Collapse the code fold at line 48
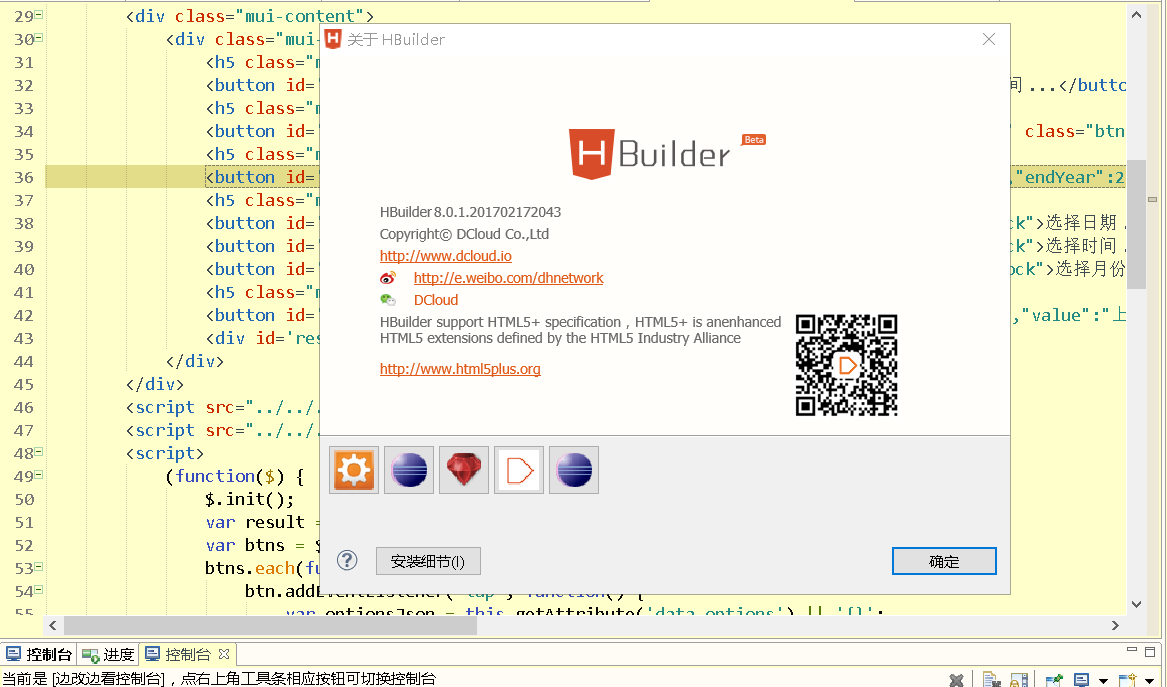The image size is (1167, 687). click(39, 453)
